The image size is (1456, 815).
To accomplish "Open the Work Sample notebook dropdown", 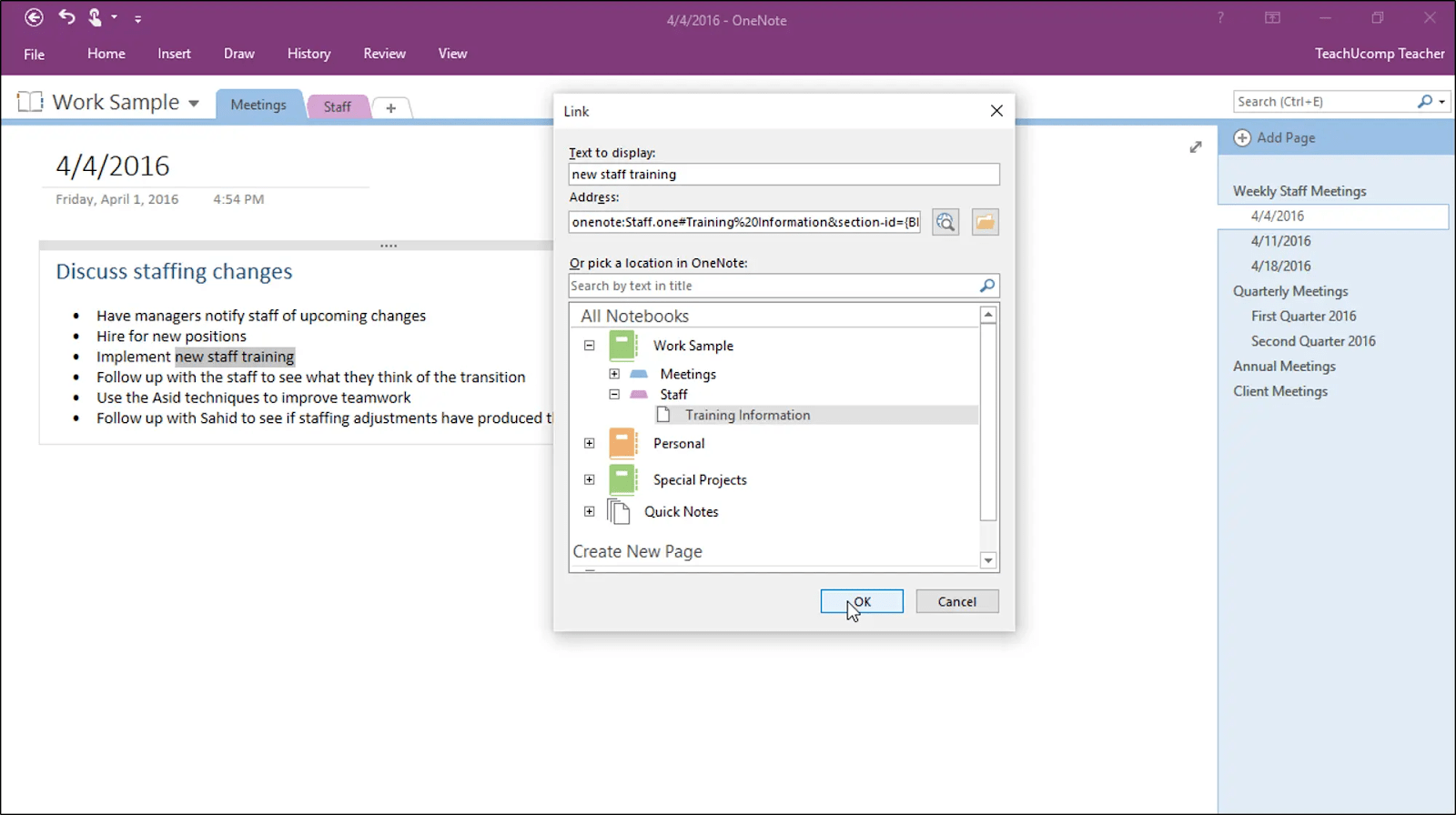I will coord(194,103).
